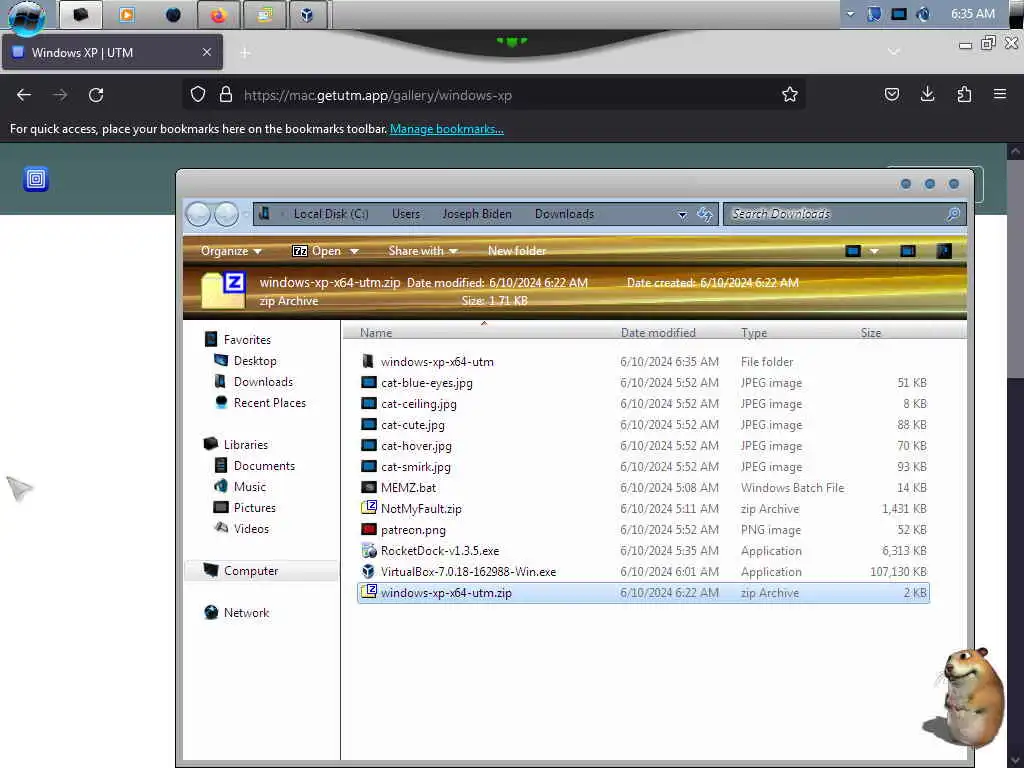Open the Explorer help icon
Image resolution: width=1024 pixels, height=768 pixels.
point(944,251)
